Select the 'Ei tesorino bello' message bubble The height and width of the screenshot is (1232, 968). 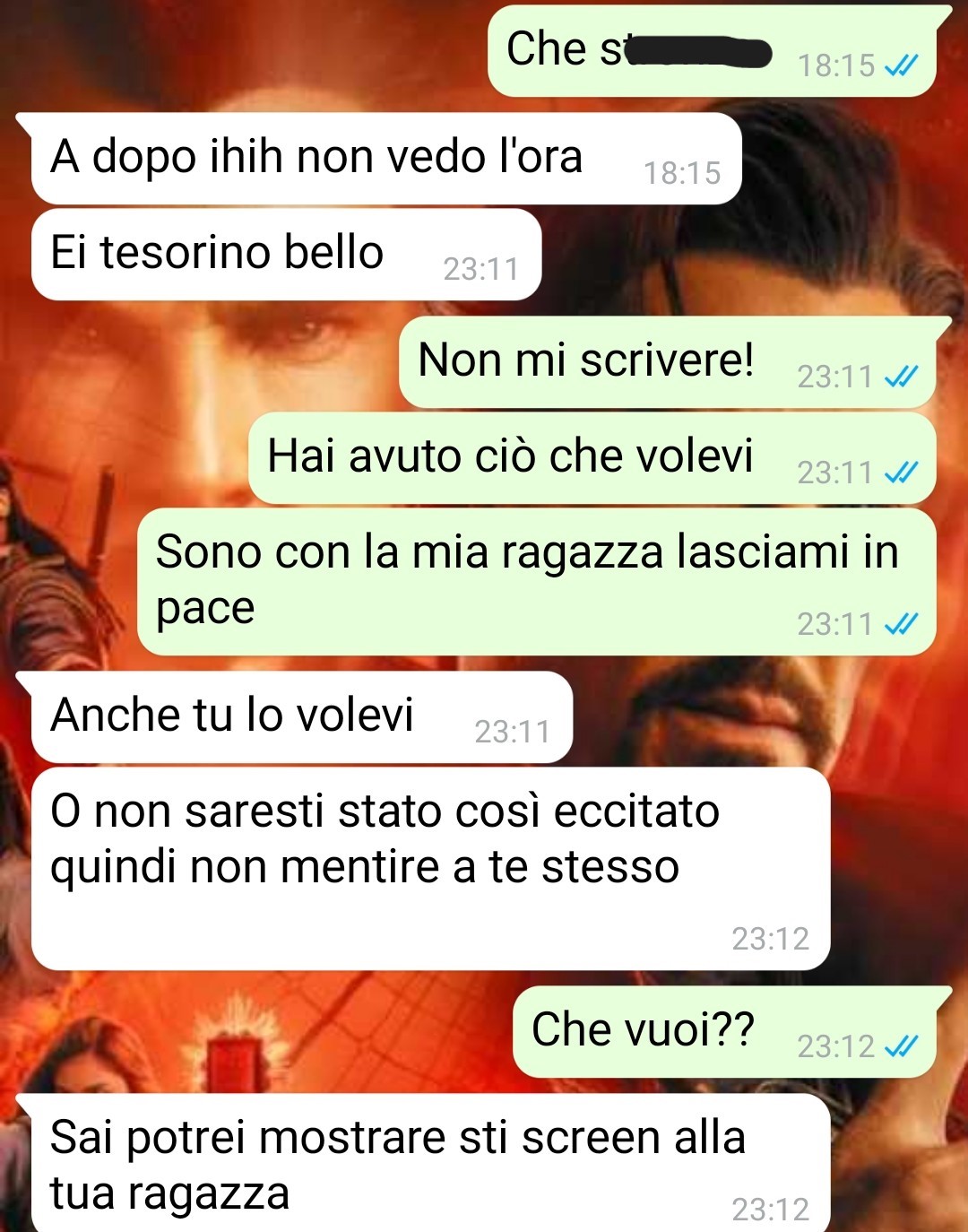pos(286,255)
